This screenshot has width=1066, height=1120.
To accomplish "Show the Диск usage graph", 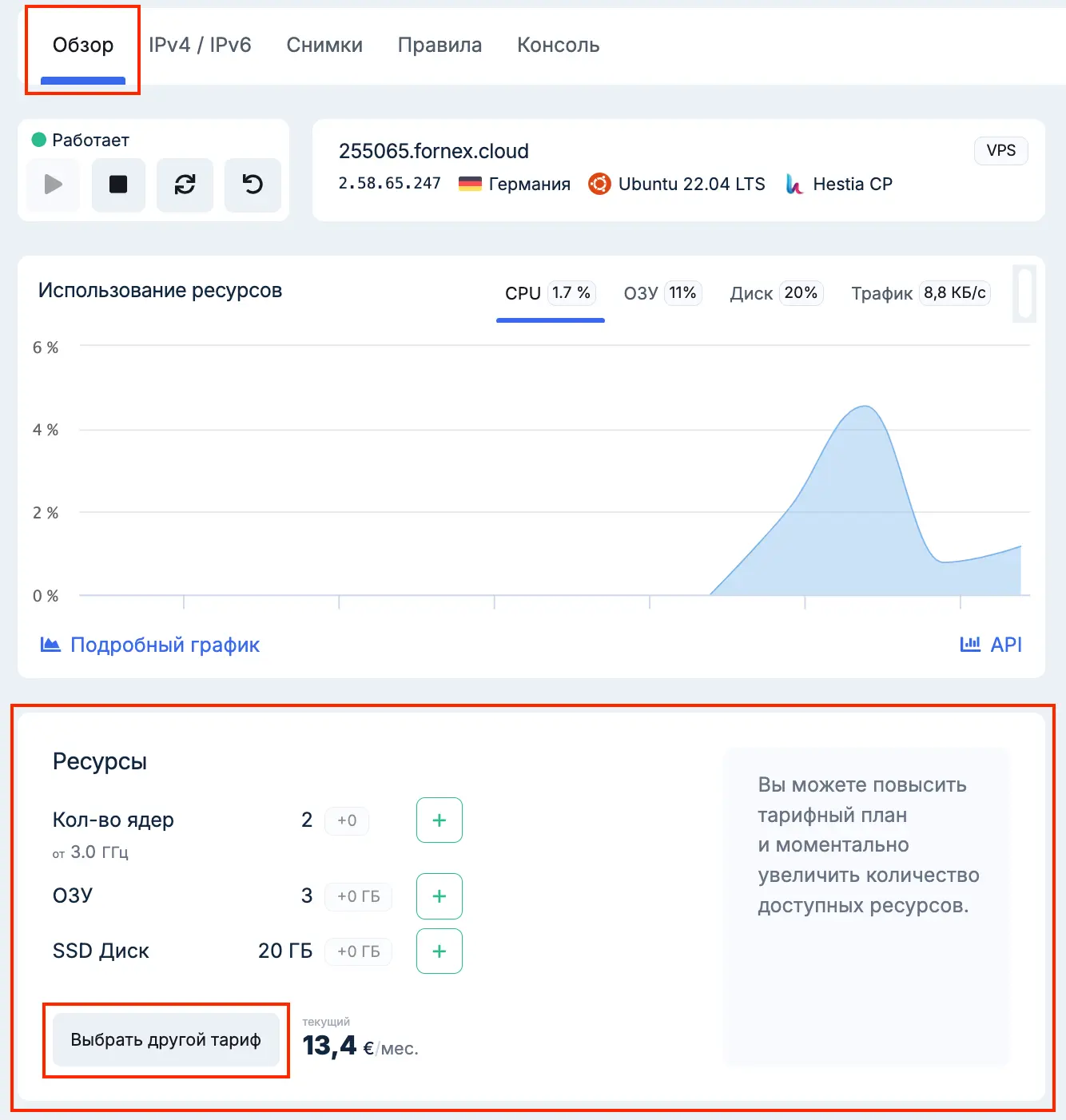I will pyautogui.click(x=776, y=293).
